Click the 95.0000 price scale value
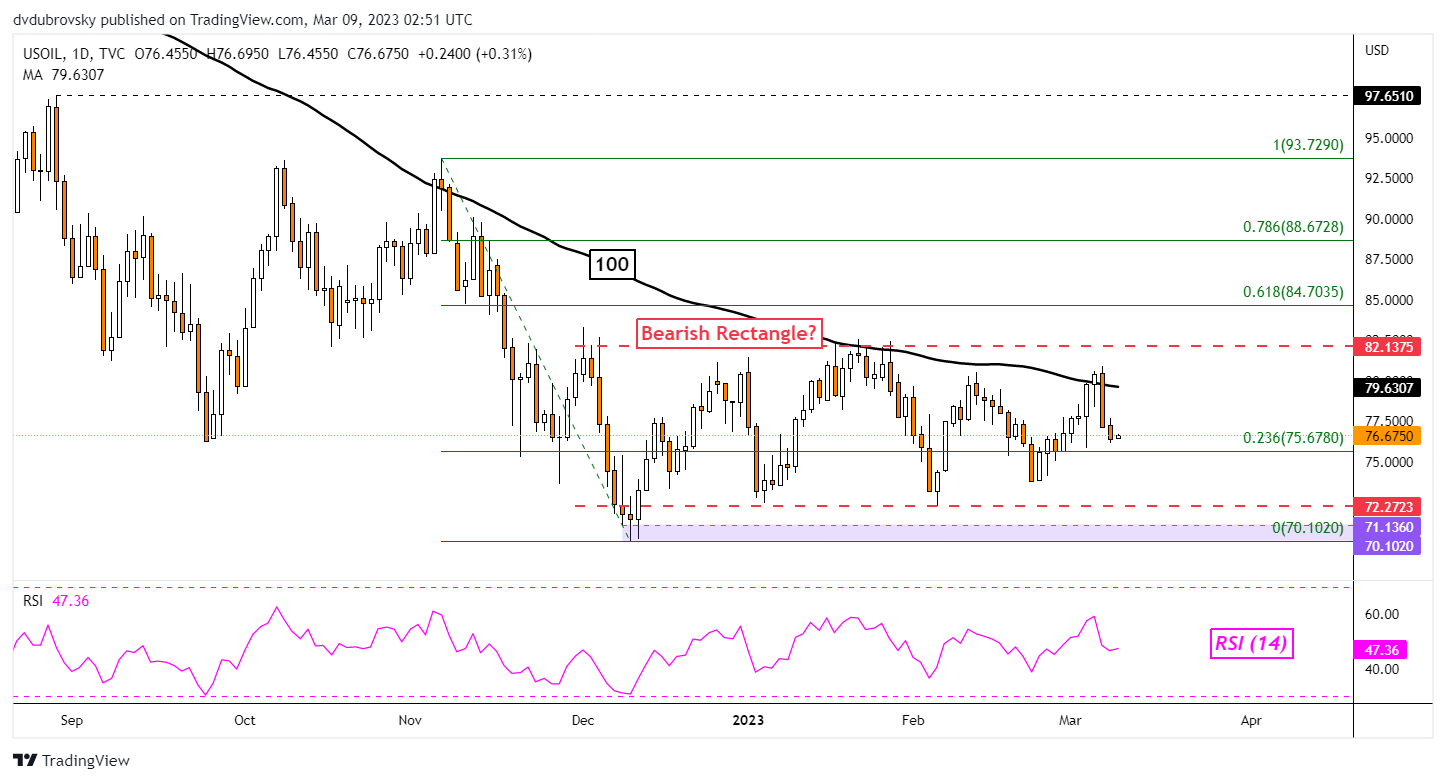The image size is (1446, 782). (1387, 138)
